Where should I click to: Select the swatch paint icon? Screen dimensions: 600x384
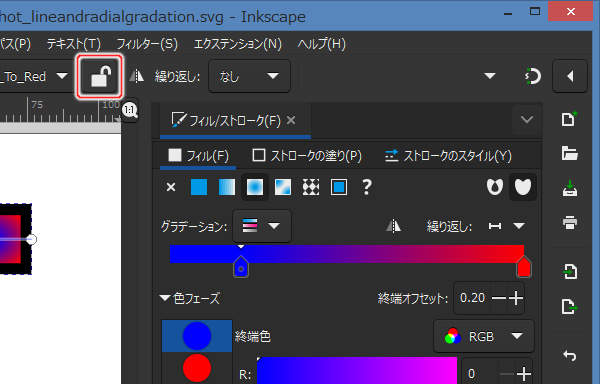(339, 187)
